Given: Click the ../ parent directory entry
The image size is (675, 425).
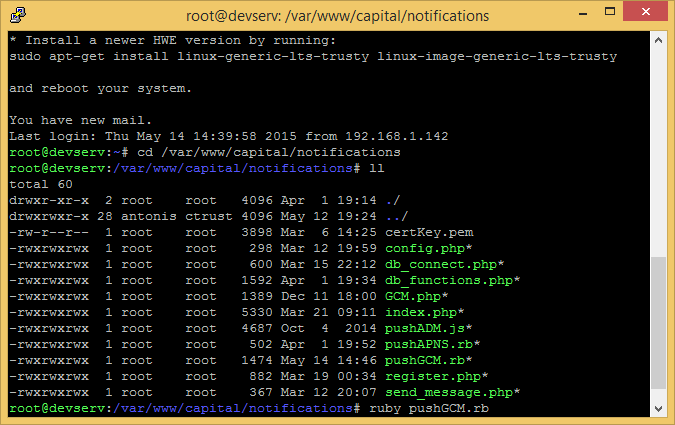Looking at the screenshot, I should point(396,217).
